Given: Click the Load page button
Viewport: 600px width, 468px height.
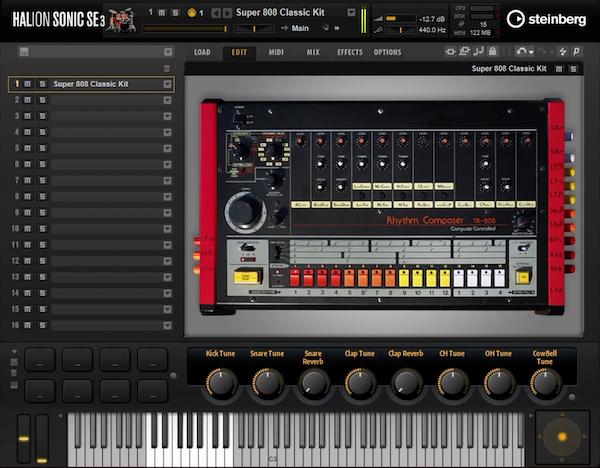Looking at the screenshot, I should click(x=202, y=51).
